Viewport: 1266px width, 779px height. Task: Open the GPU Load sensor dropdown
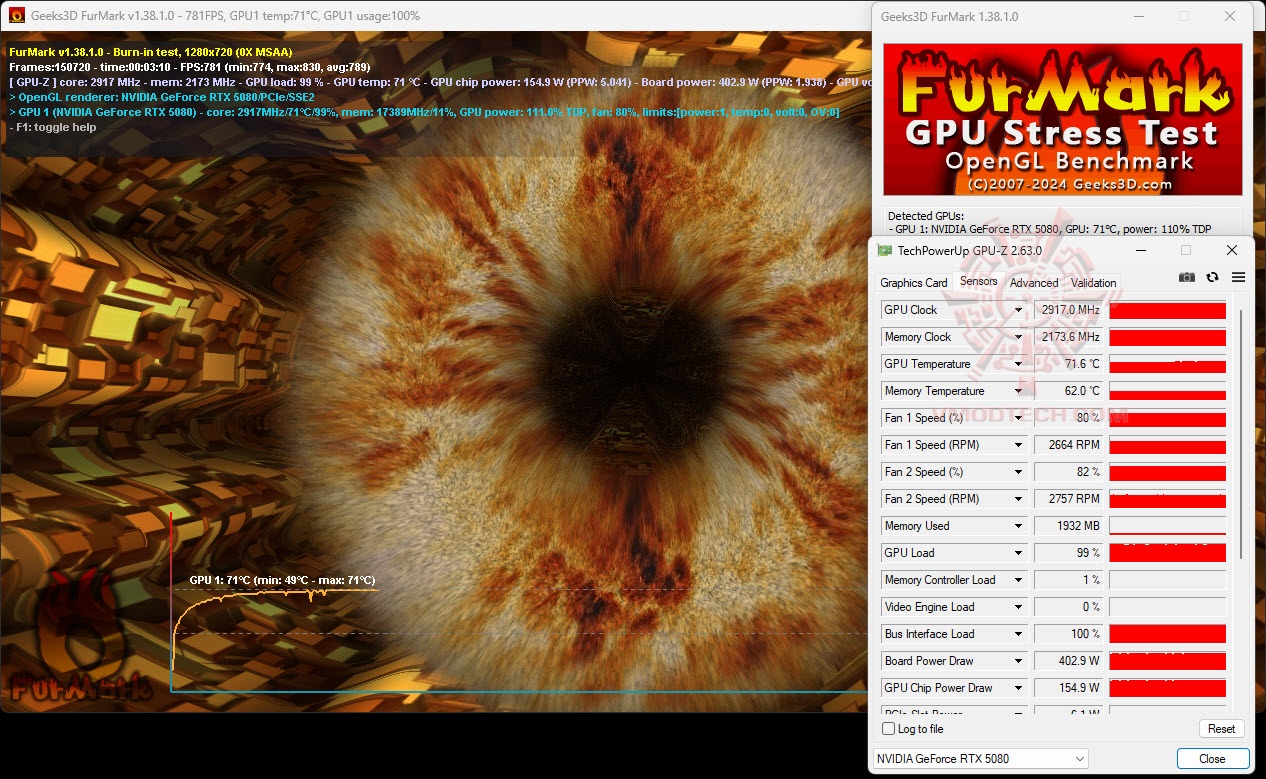(x=1019, y=553)
